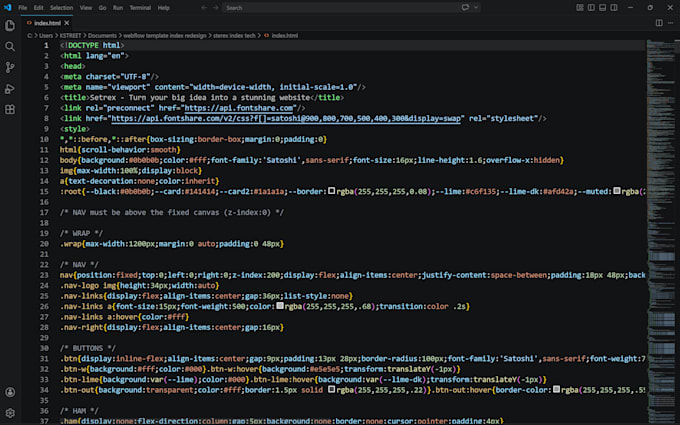Toggle the bottom panel
Image resolution: width=680 pixels, height=425 pixels.
[x=602, y=7]
